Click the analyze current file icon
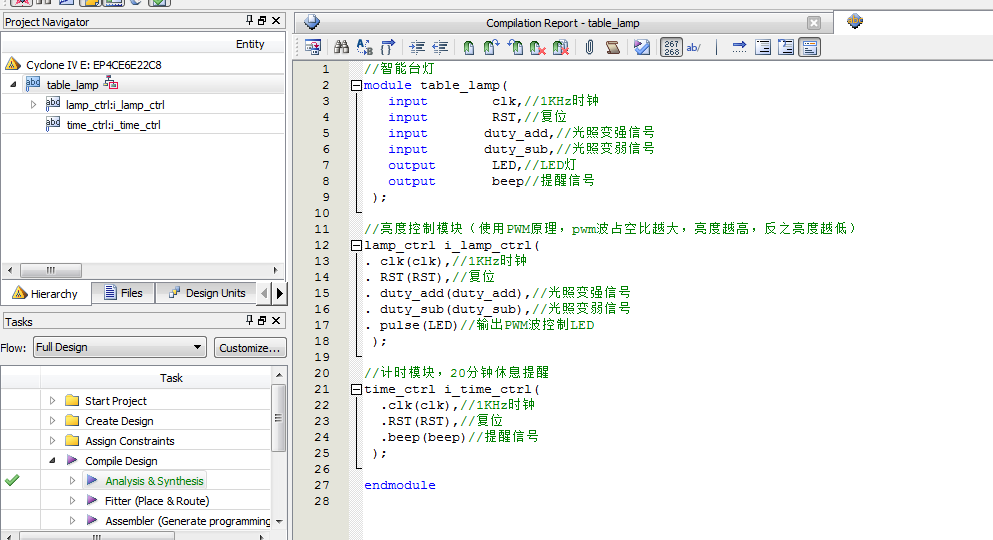 point(642,47)
